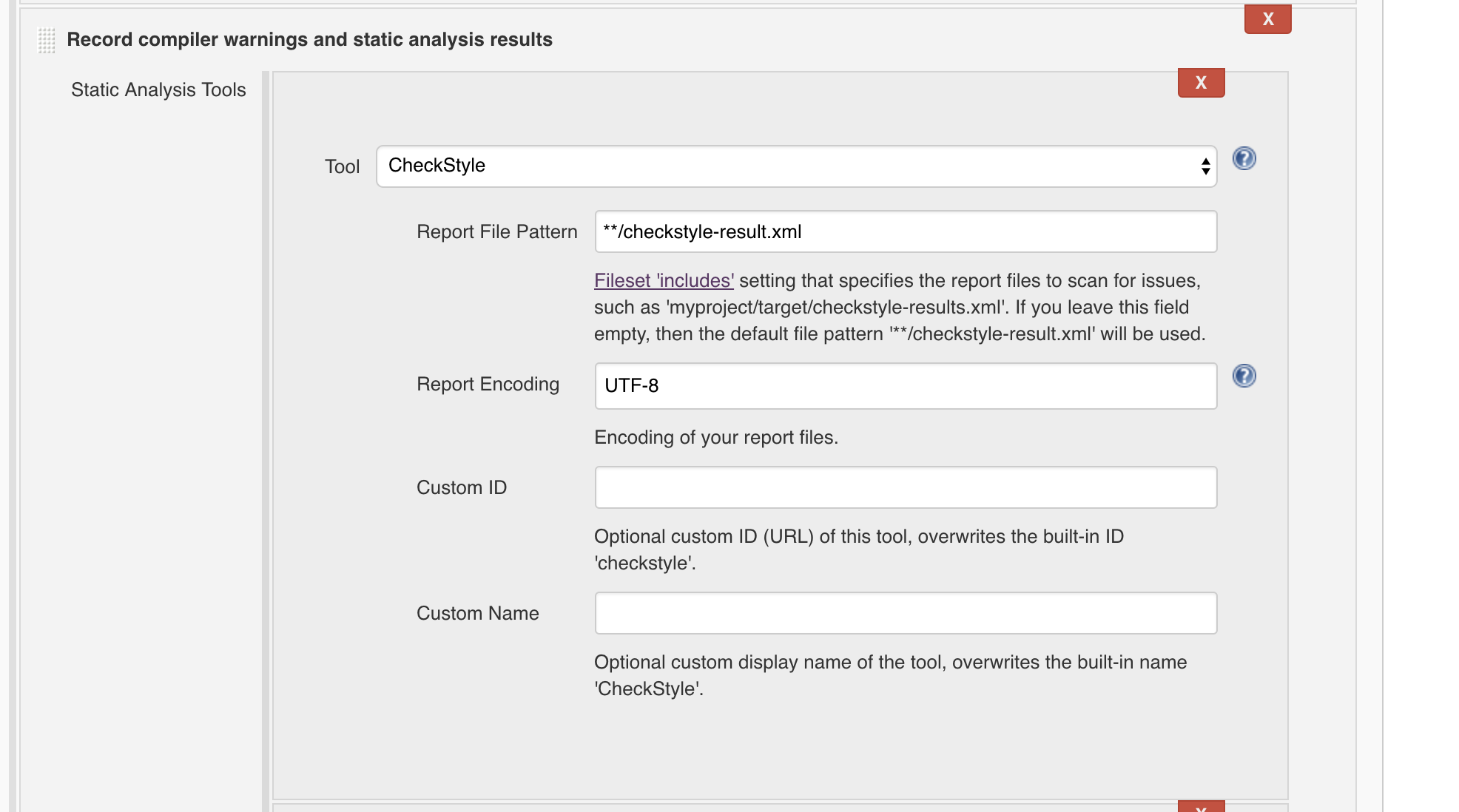Click the Custom ID label text
Viewport: 1459px width, 812px height.
coord(461,488)
